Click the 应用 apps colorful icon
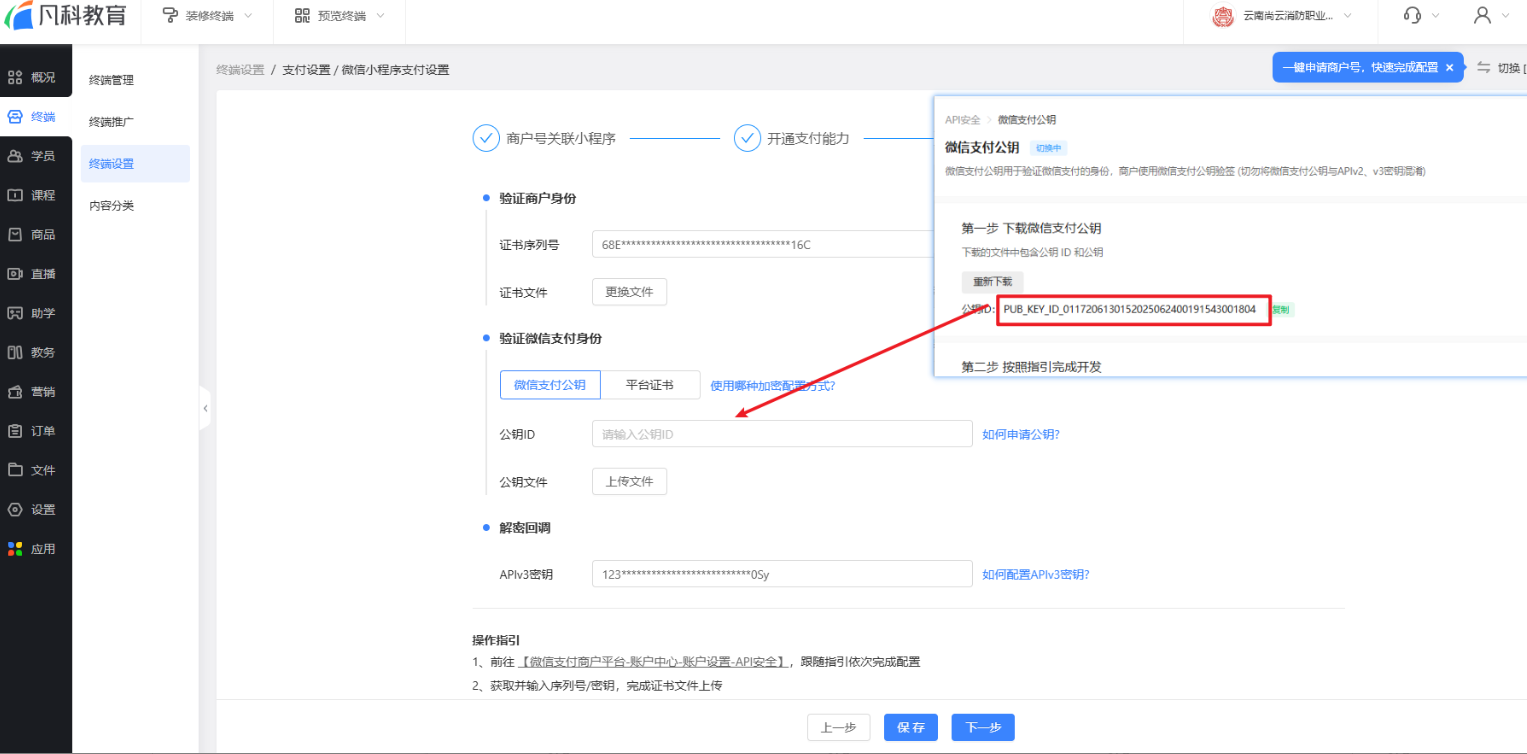 (x=15, y=549)
